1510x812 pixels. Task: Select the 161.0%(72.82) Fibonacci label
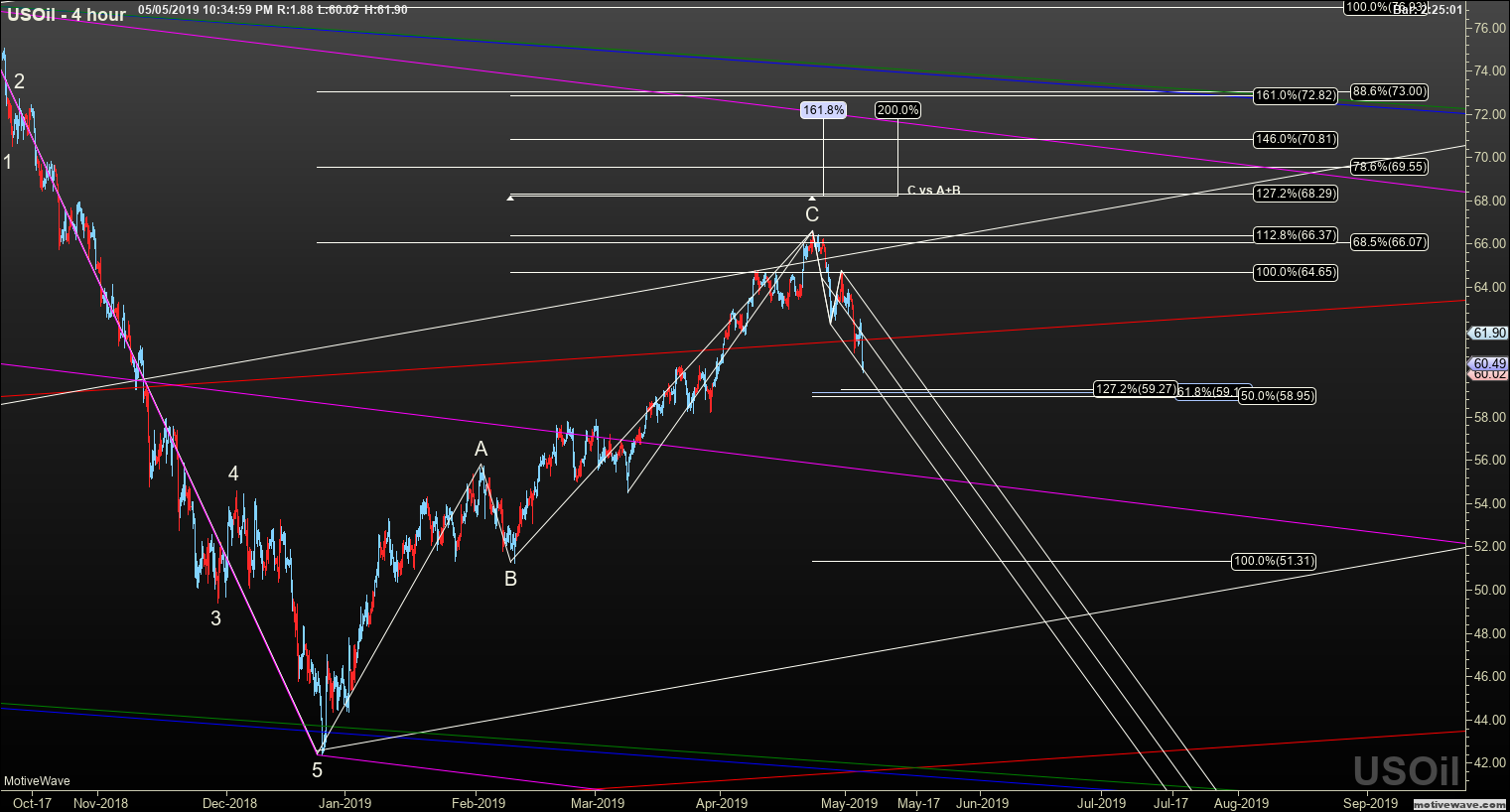point(1295,95)
